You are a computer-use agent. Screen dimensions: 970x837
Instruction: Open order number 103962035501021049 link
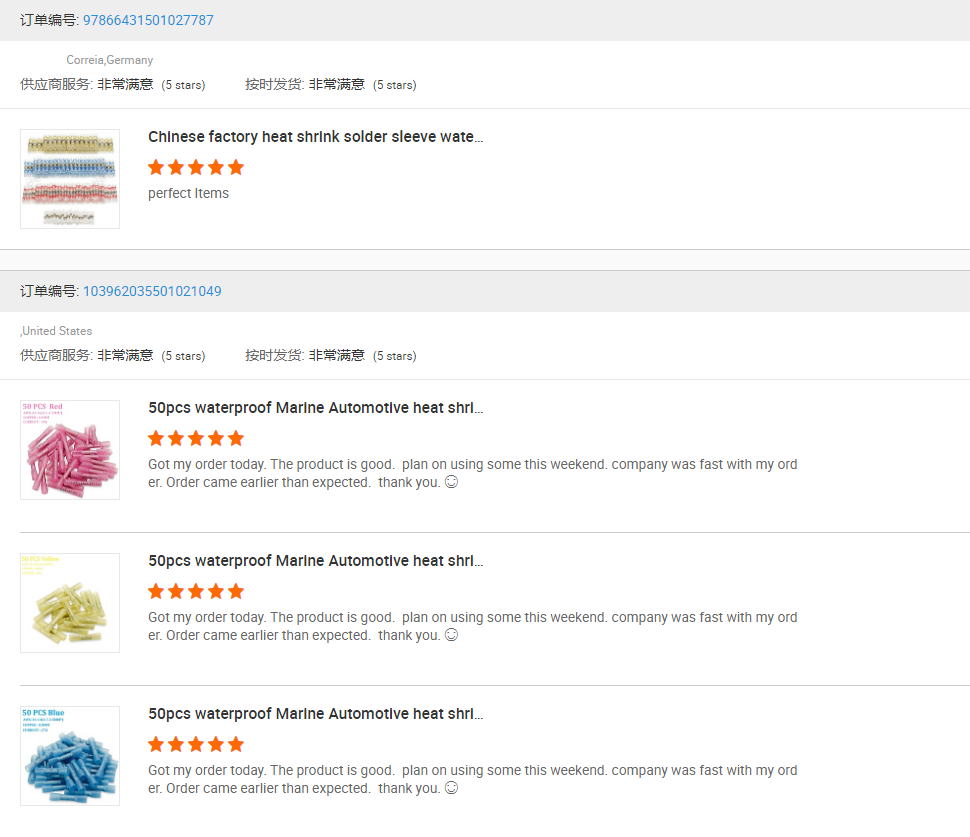(152, 291)
